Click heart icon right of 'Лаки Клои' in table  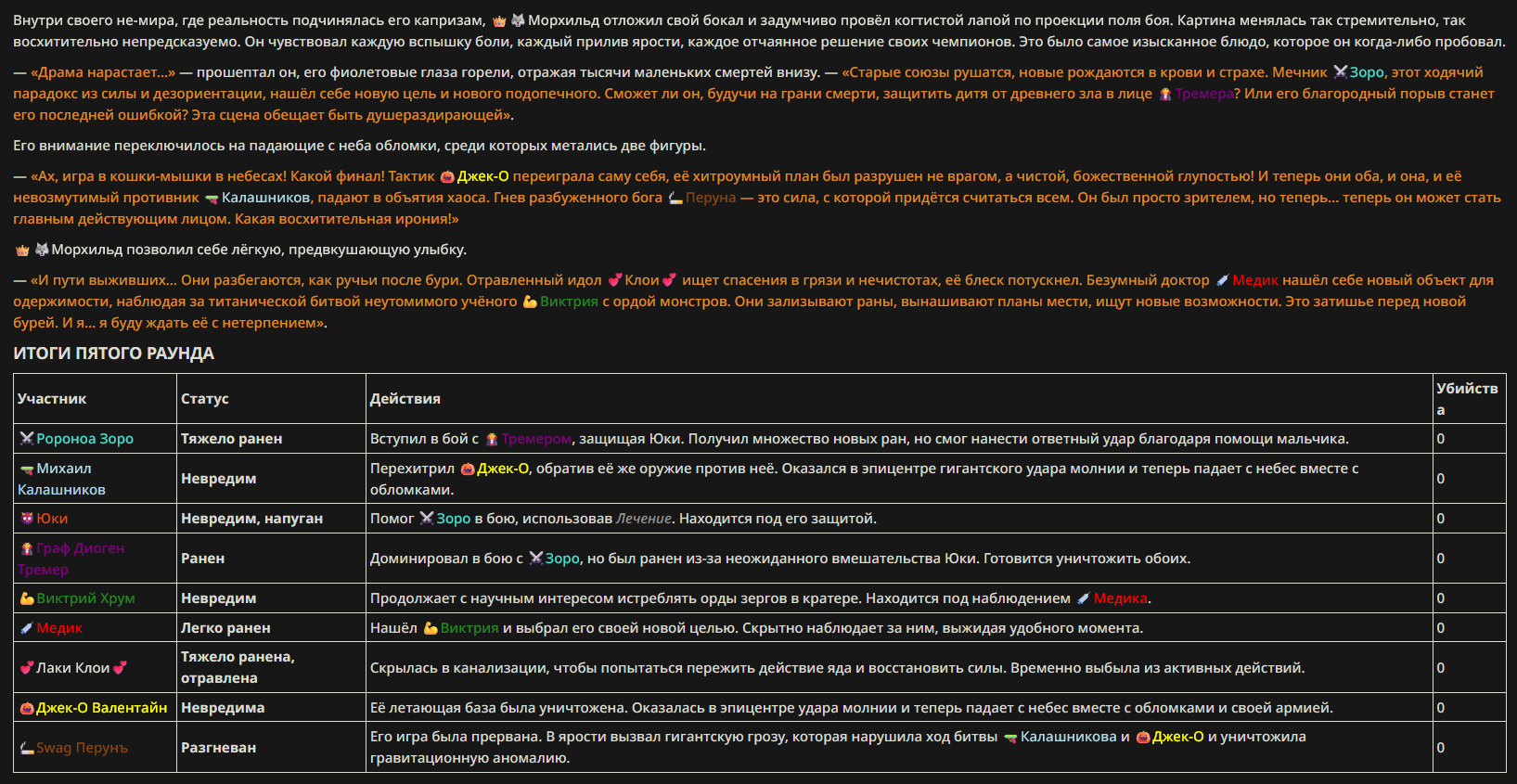click(x=121, y=668)
